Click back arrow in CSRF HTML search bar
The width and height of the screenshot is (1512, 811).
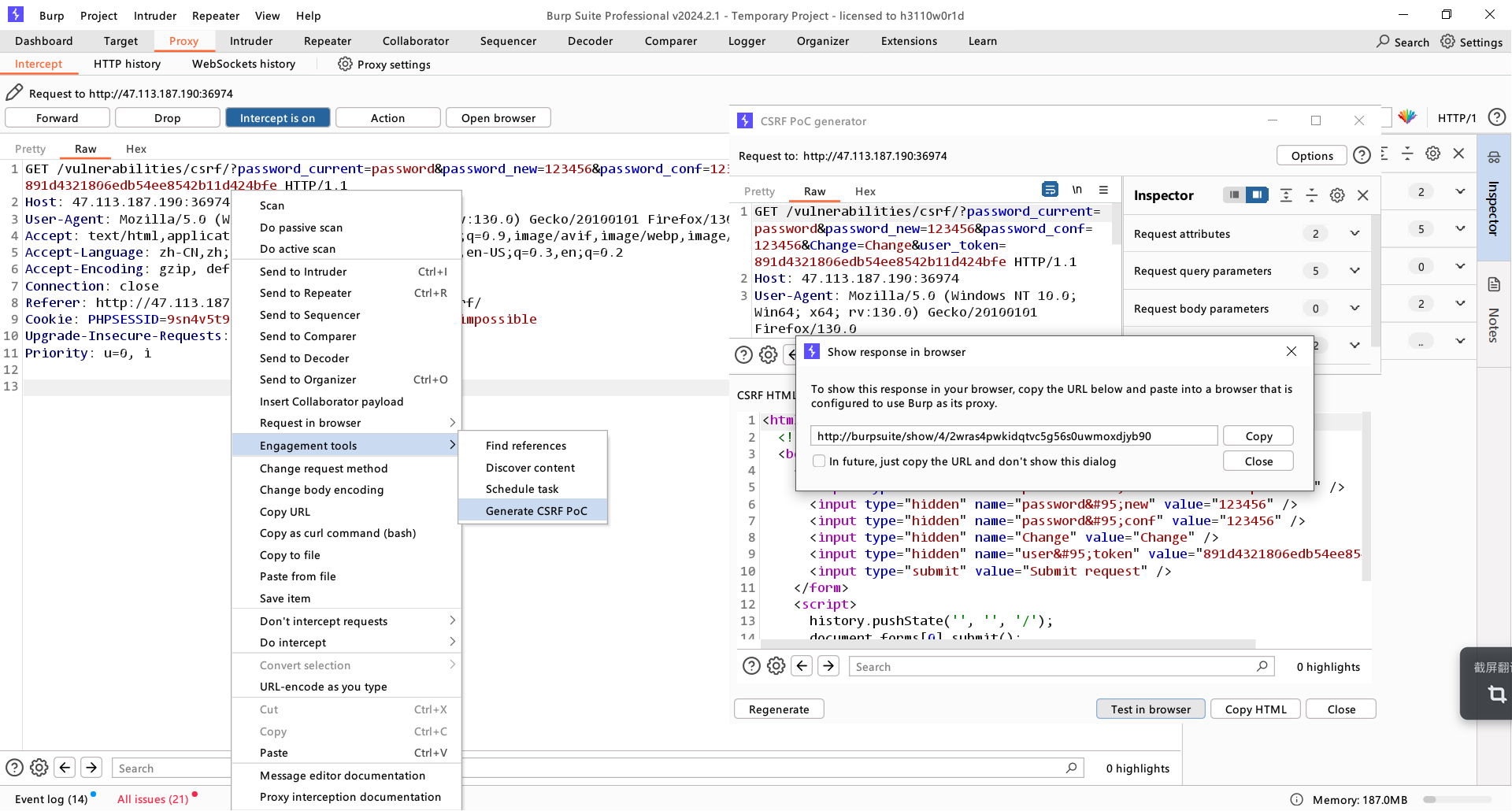coord(802,665)
